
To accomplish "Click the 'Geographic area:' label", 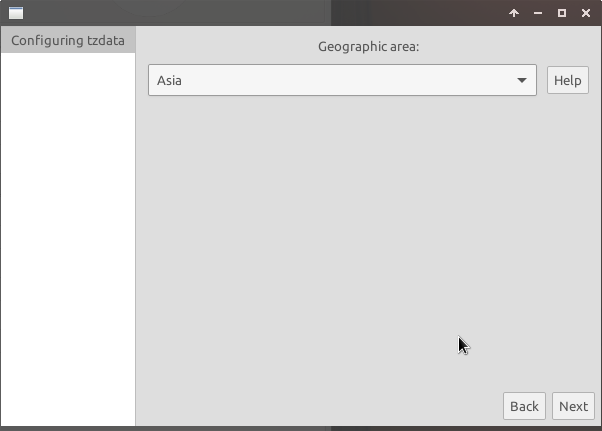I will click(368, 47).
